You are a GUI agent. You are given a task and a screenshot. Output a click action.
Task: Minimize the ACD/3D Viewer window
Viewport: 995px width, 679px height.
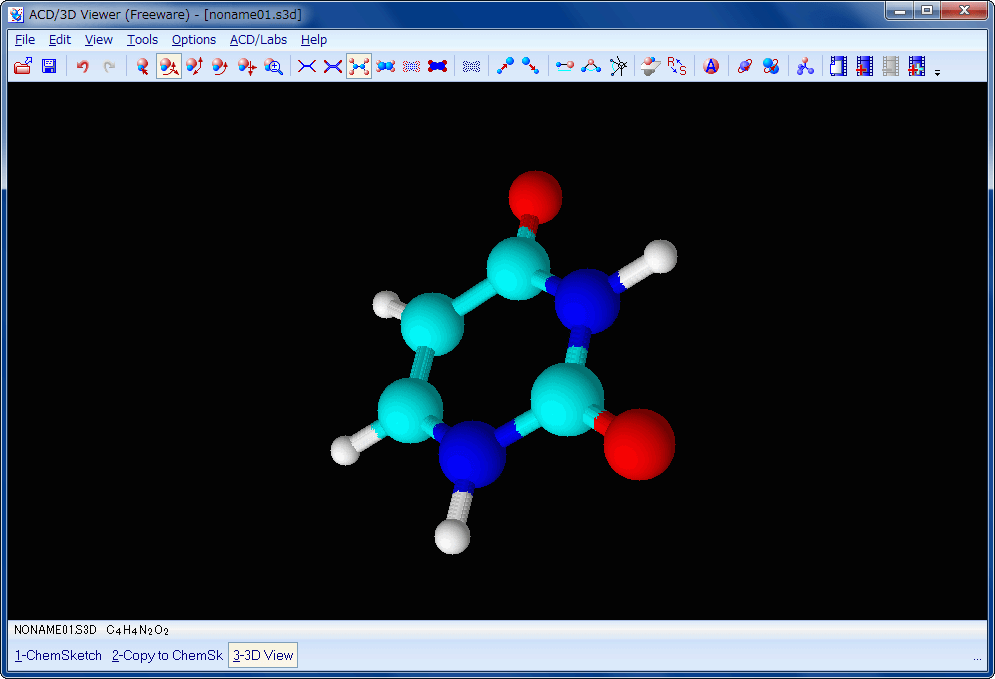pos(899,11)
